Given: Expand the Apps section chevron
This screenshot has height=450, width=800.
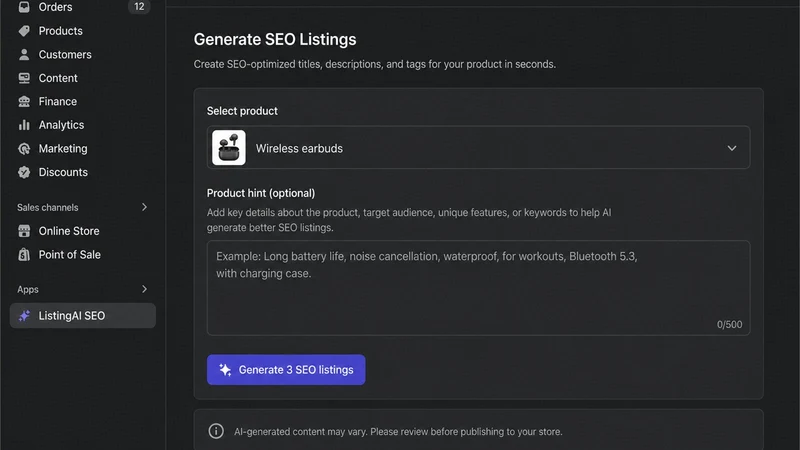Looking at the screenshot, I should click(144, 289).
